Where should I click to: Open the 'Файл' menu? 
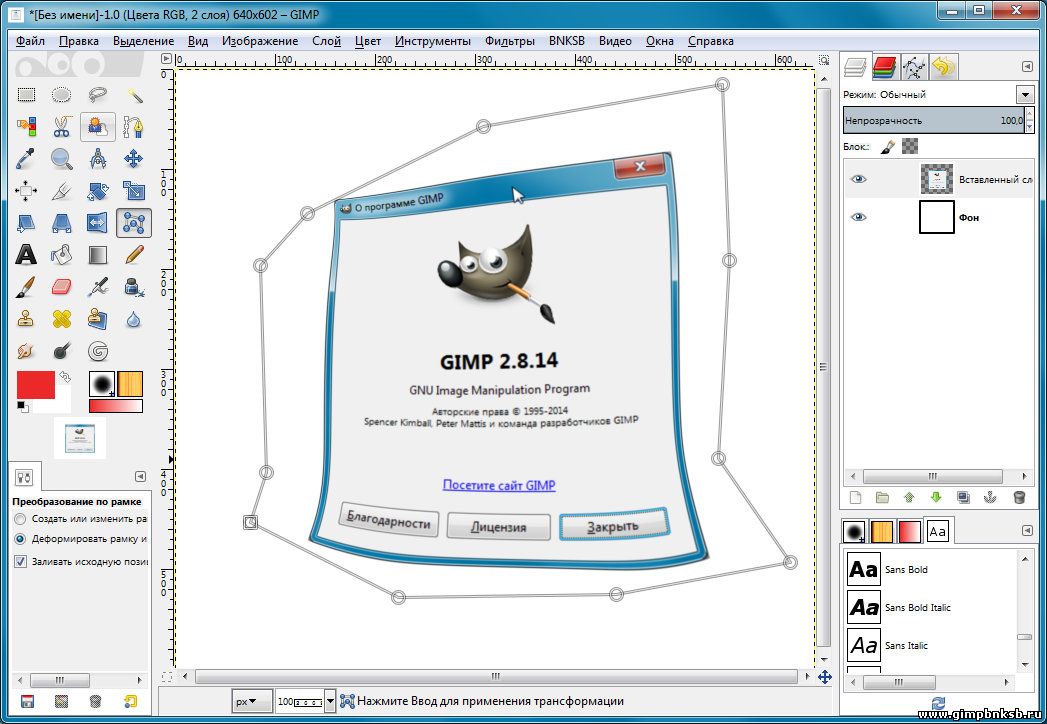(x=30, y=41)
